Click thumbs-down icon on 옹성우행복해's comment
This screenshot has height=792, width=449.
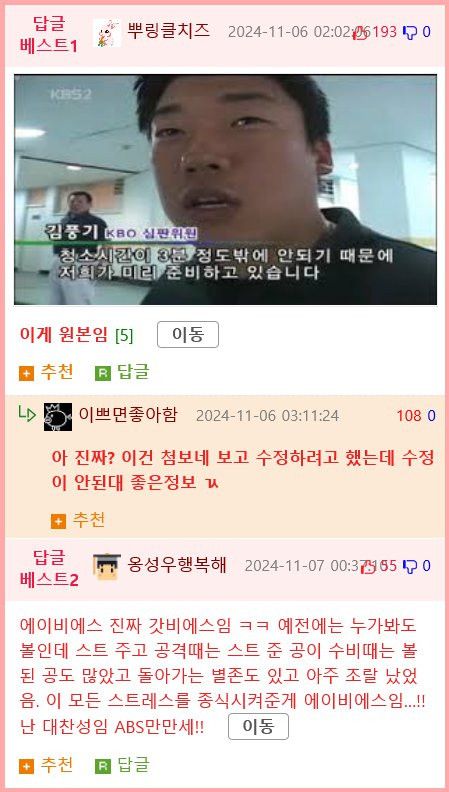(409, 567)
